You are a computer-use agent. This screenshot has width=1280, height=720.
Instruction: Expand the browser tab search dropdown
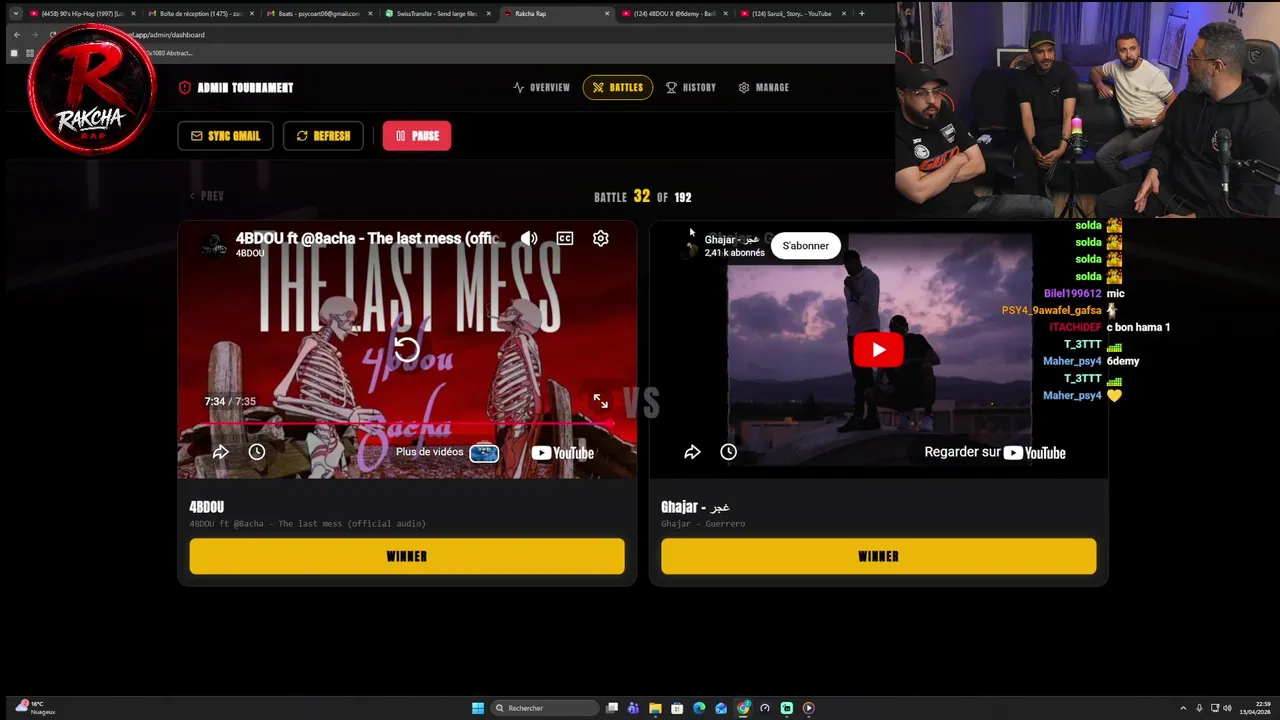15,14
